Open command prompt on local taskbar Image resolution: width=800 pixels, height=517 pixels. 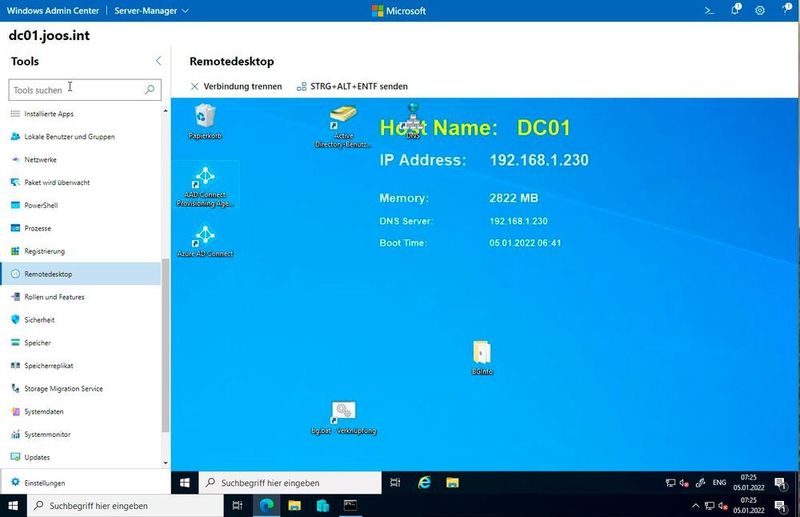(x=350, y=506)
